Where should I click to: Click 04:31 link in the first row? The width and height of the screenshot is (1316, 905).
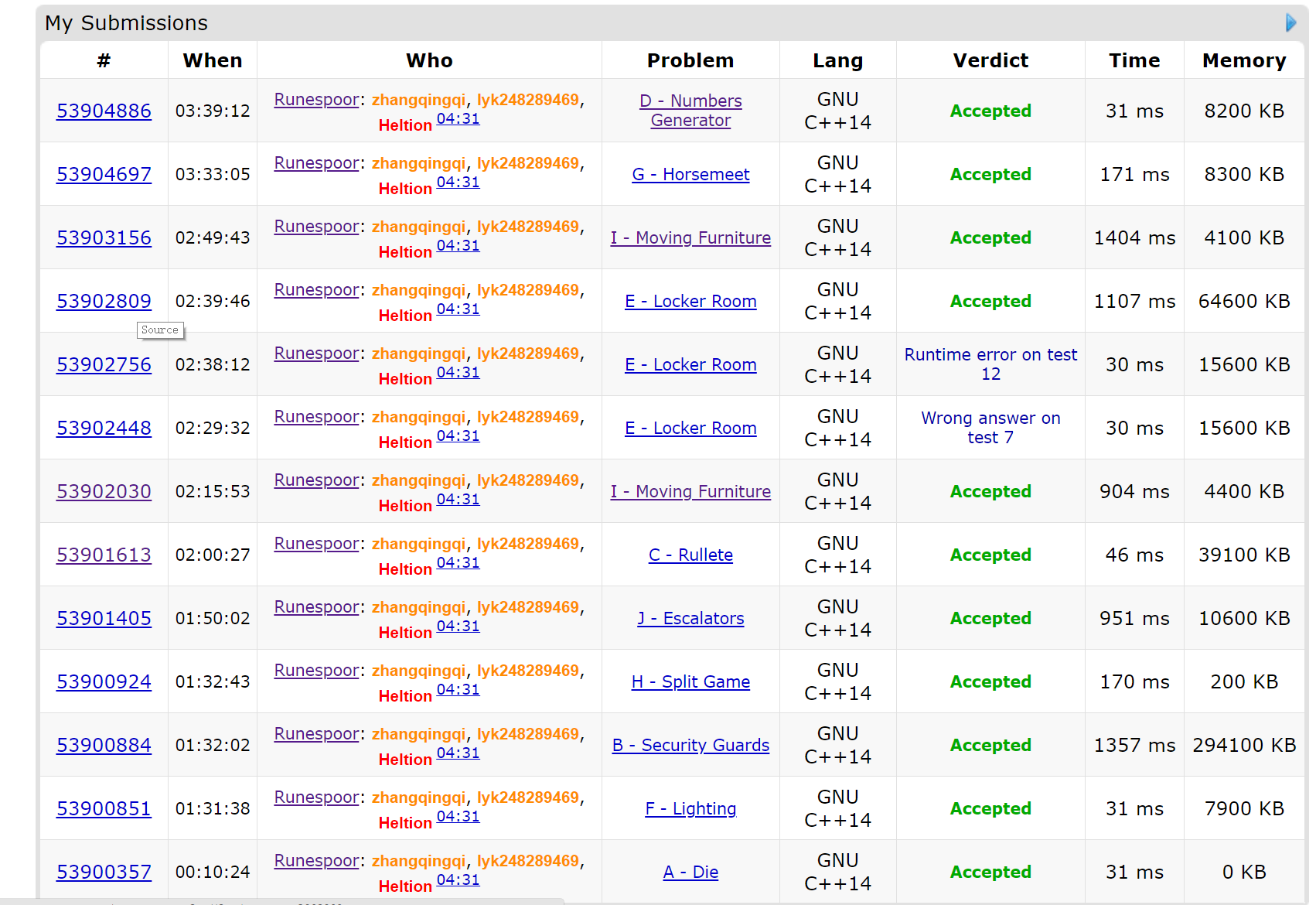pyautogui.click(x=458, y=119)
